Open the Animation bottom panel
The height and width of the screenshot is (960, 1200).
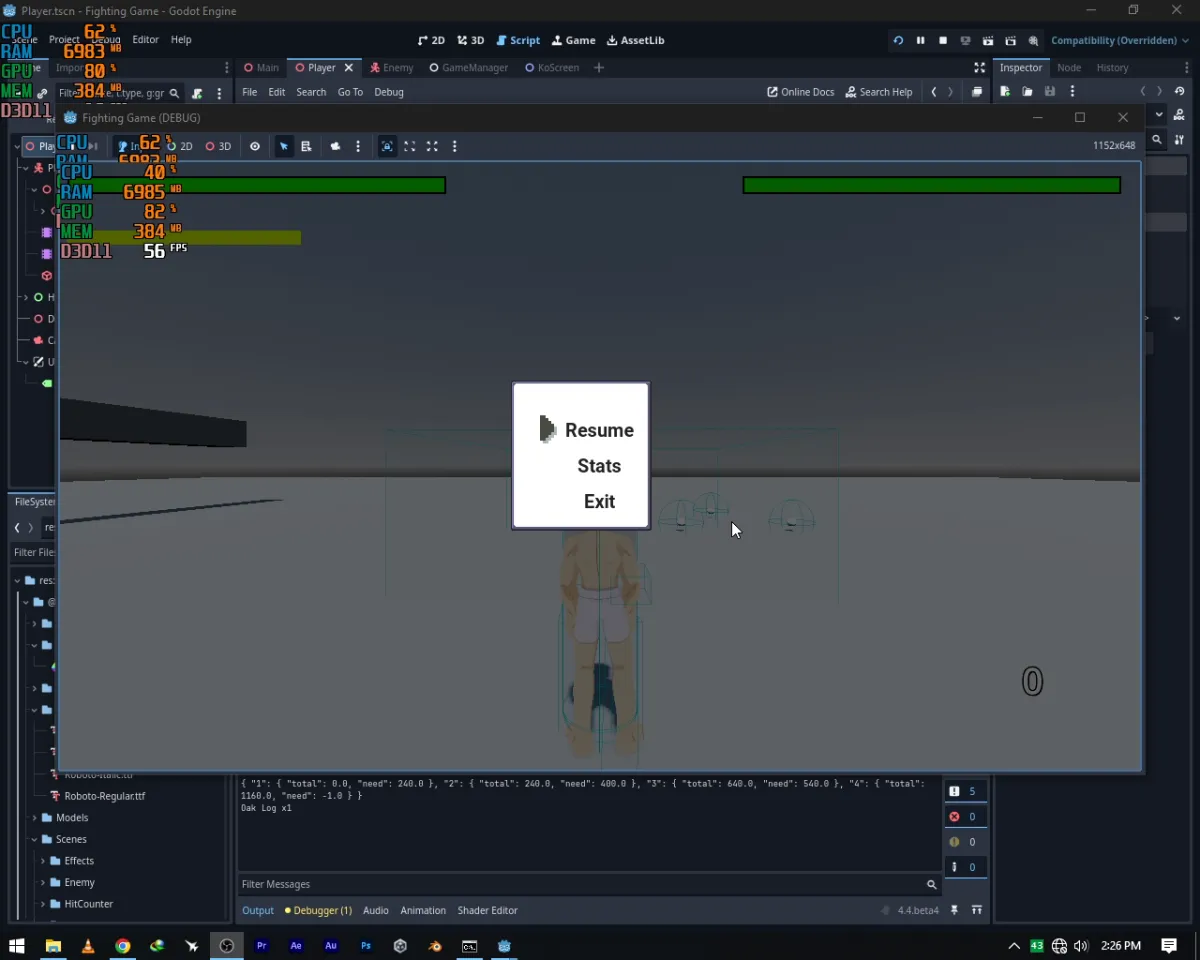click(x=423, y=910)
